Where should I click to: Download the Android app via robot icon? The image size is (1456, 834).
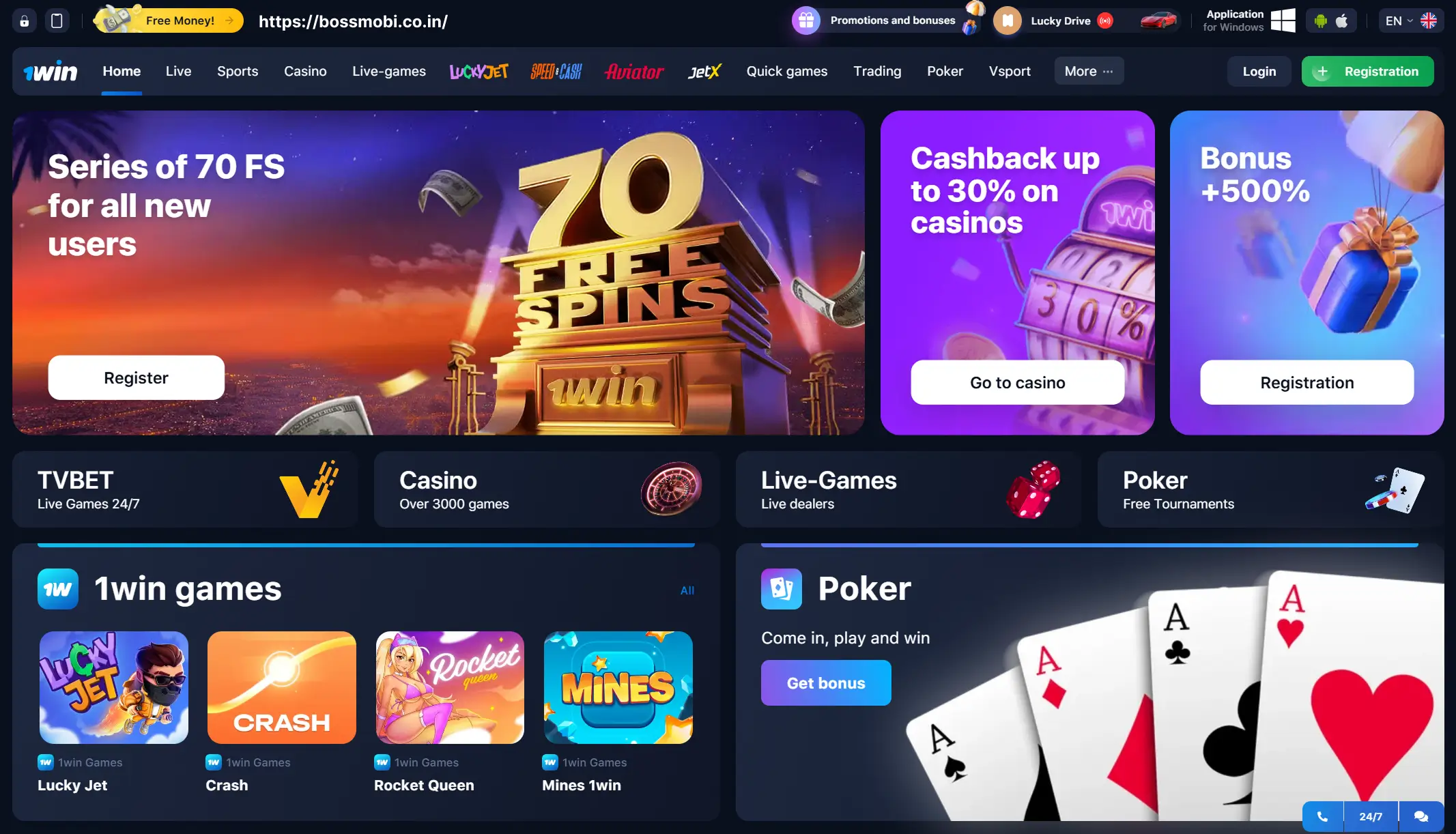[x=1321, y=21]
